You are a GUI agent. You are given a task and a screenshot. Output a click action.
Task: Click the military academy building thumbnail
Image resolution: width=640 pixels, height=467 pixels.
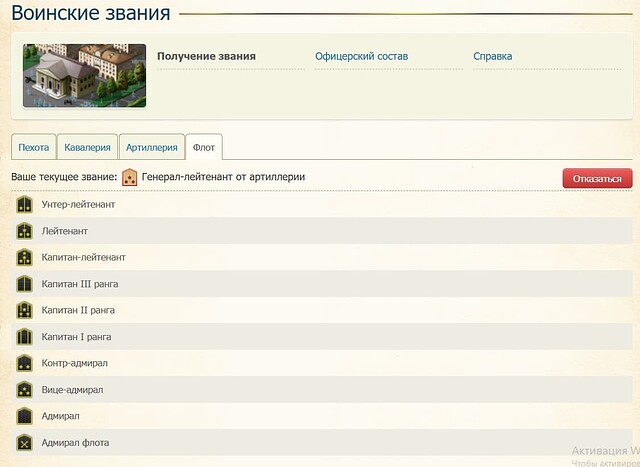click(84, 76)
